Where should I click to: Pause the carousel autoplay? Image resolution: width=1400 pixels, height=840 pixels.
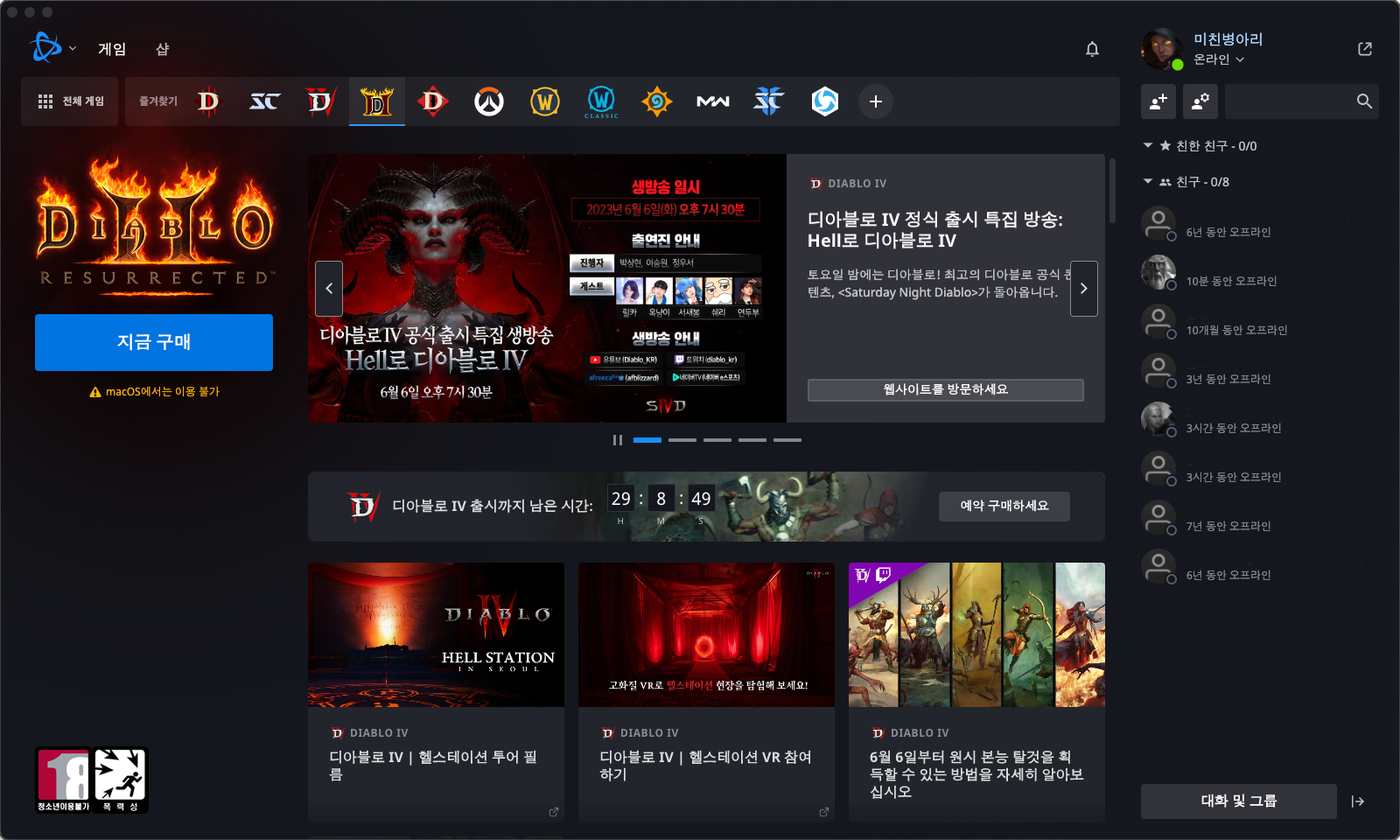tap(618, 440)
